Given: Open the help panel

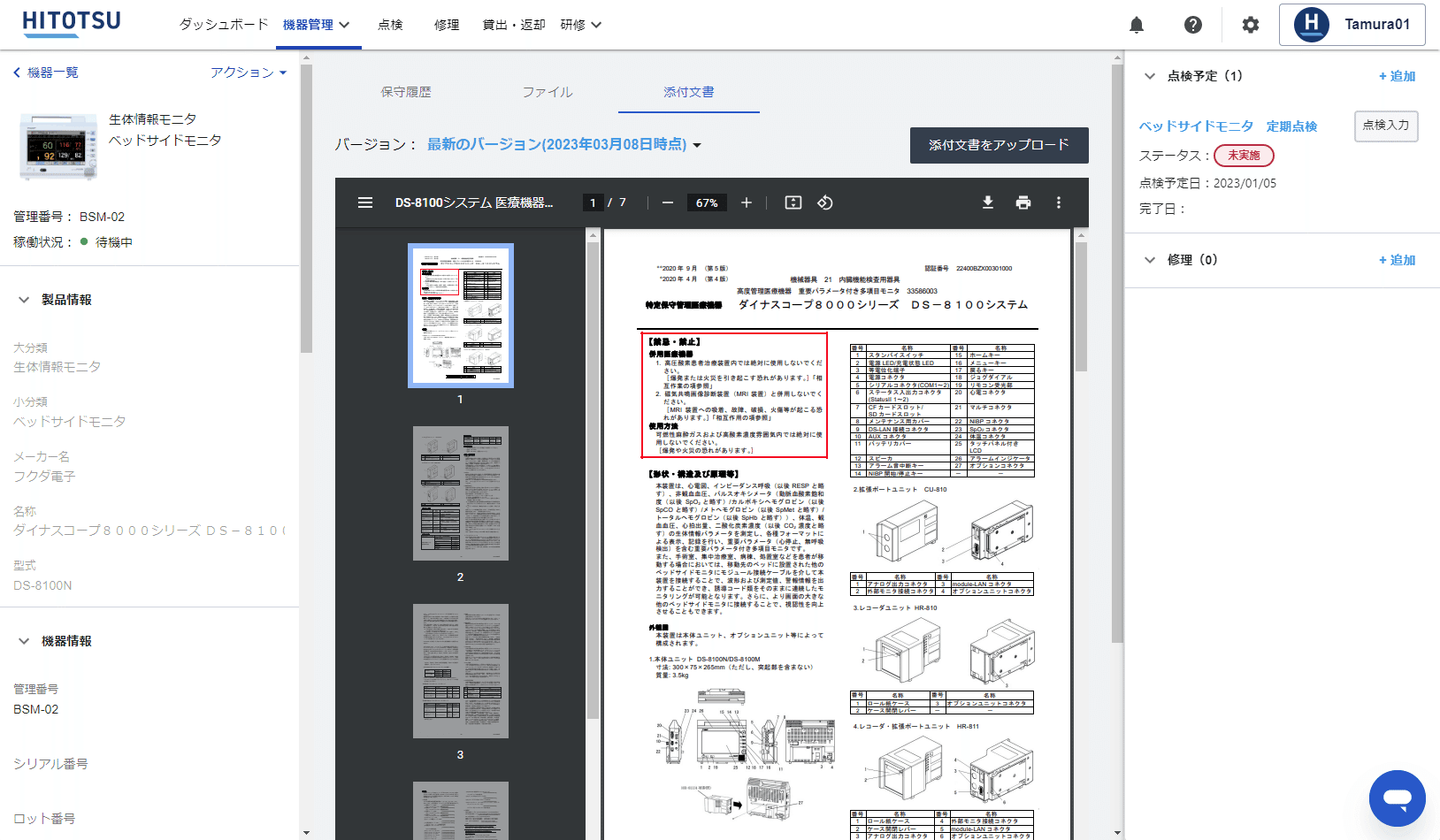Looking at the screenshot, I should tap(1193, 24).
